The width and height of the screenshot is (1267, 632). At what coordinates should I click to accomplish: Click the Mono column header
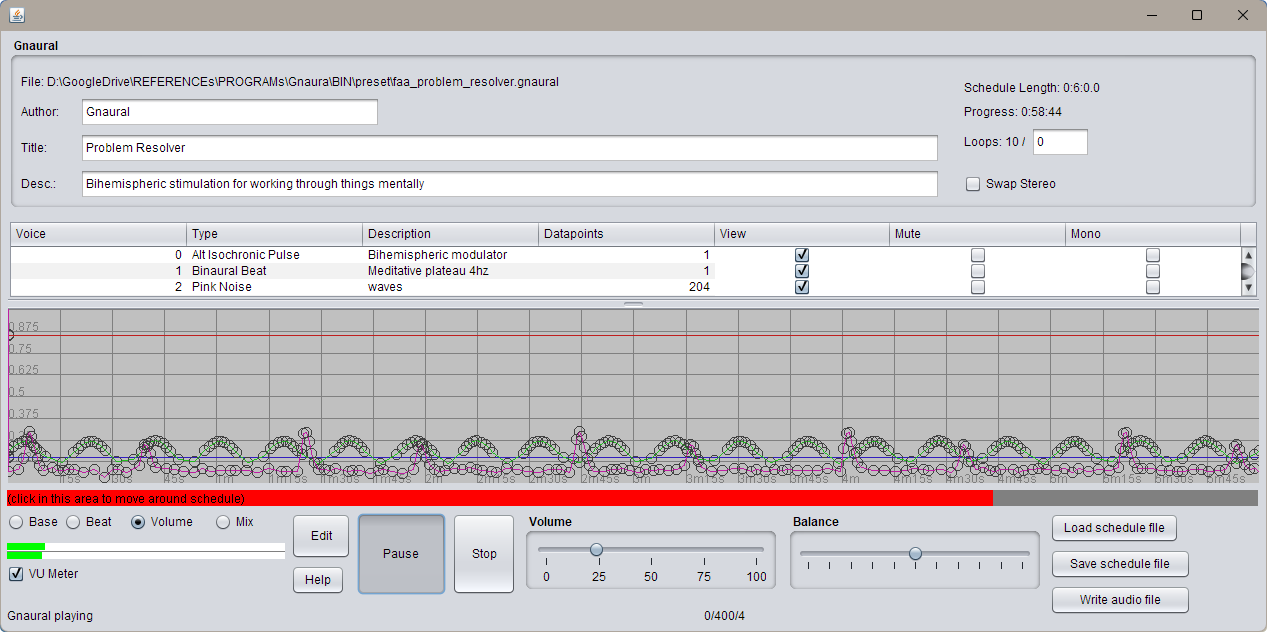coord(1153,234)
